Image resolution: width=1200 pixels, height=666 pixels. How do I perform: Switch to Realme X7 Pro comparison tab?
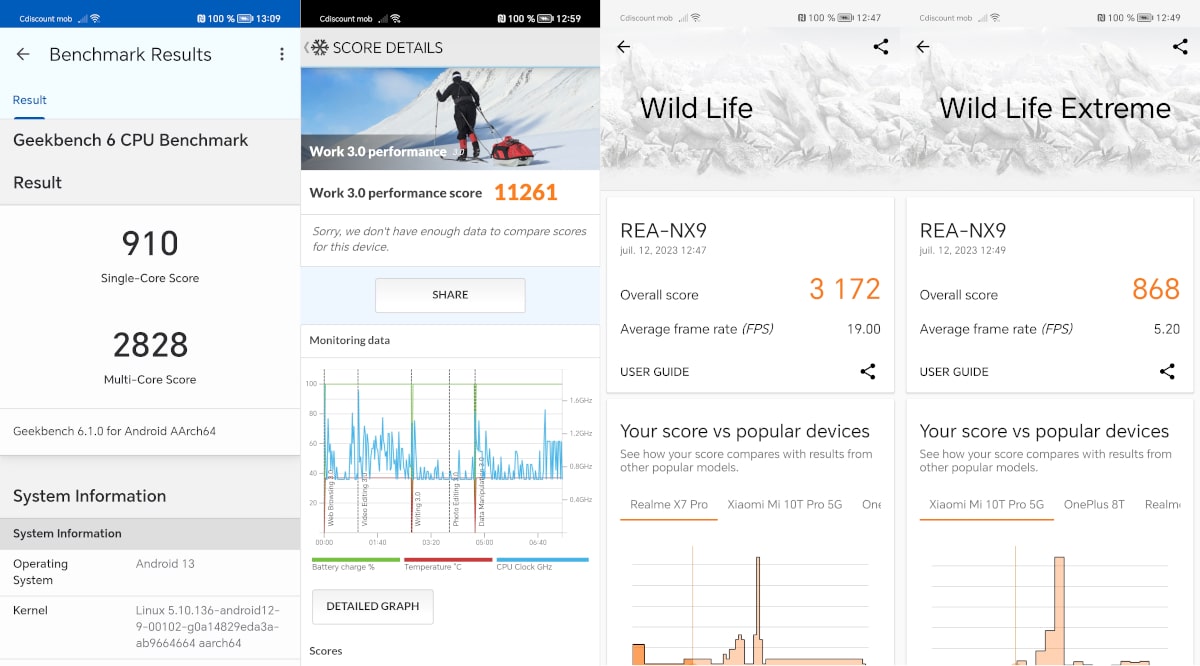(x=669, y=504)
